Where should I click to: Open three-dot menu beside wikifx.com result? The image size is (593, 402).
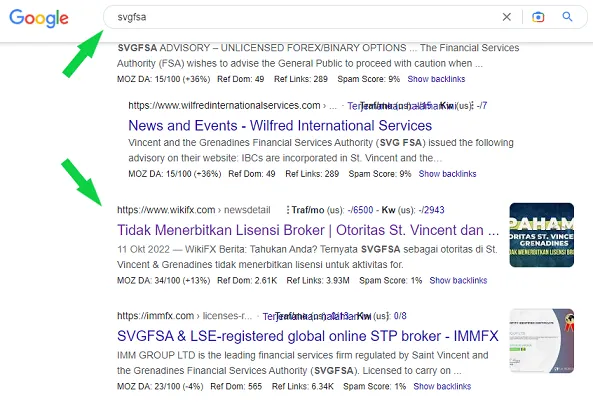pyautogui.click(x=288, y=210)
